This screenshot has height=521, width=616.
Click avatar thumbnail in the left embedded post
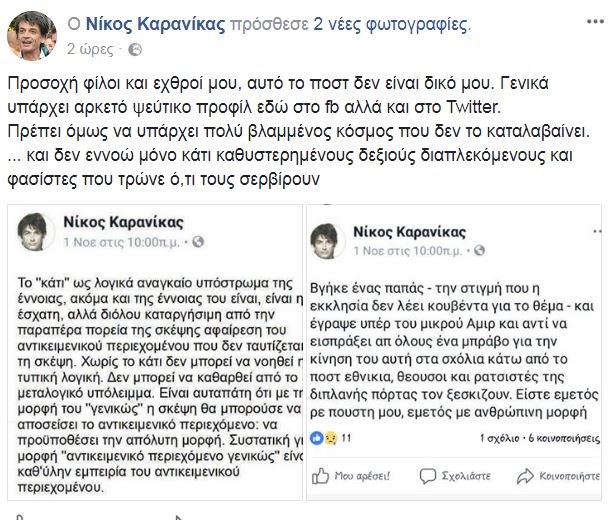point(37,230)
